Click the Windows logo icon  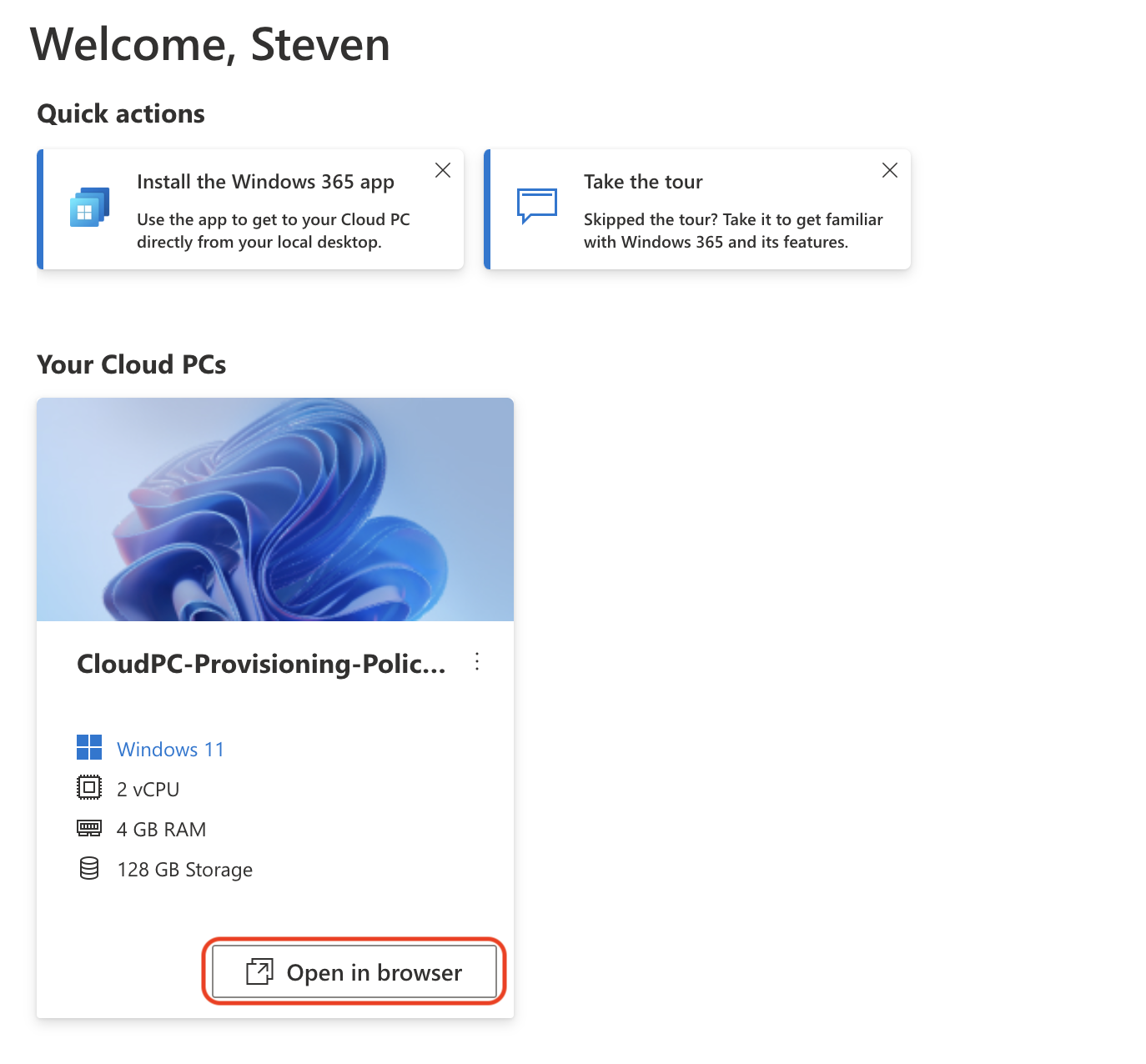(x=89, y=747)
